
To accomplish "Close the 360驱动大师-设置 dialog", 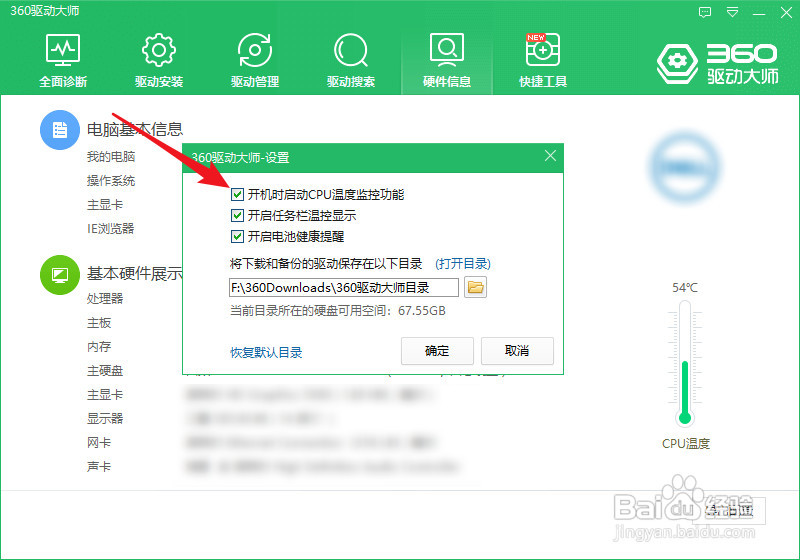I will pos(550,156).
